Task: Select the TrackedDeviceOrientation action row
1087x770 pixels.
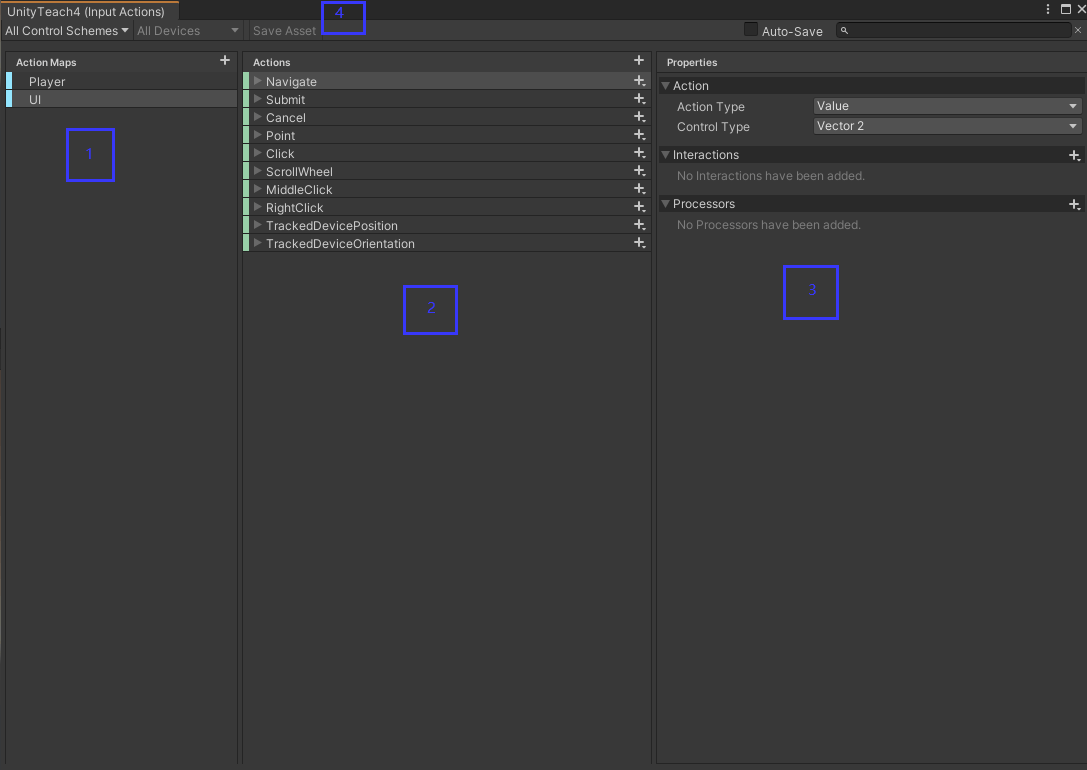Action: click(446, 243)
